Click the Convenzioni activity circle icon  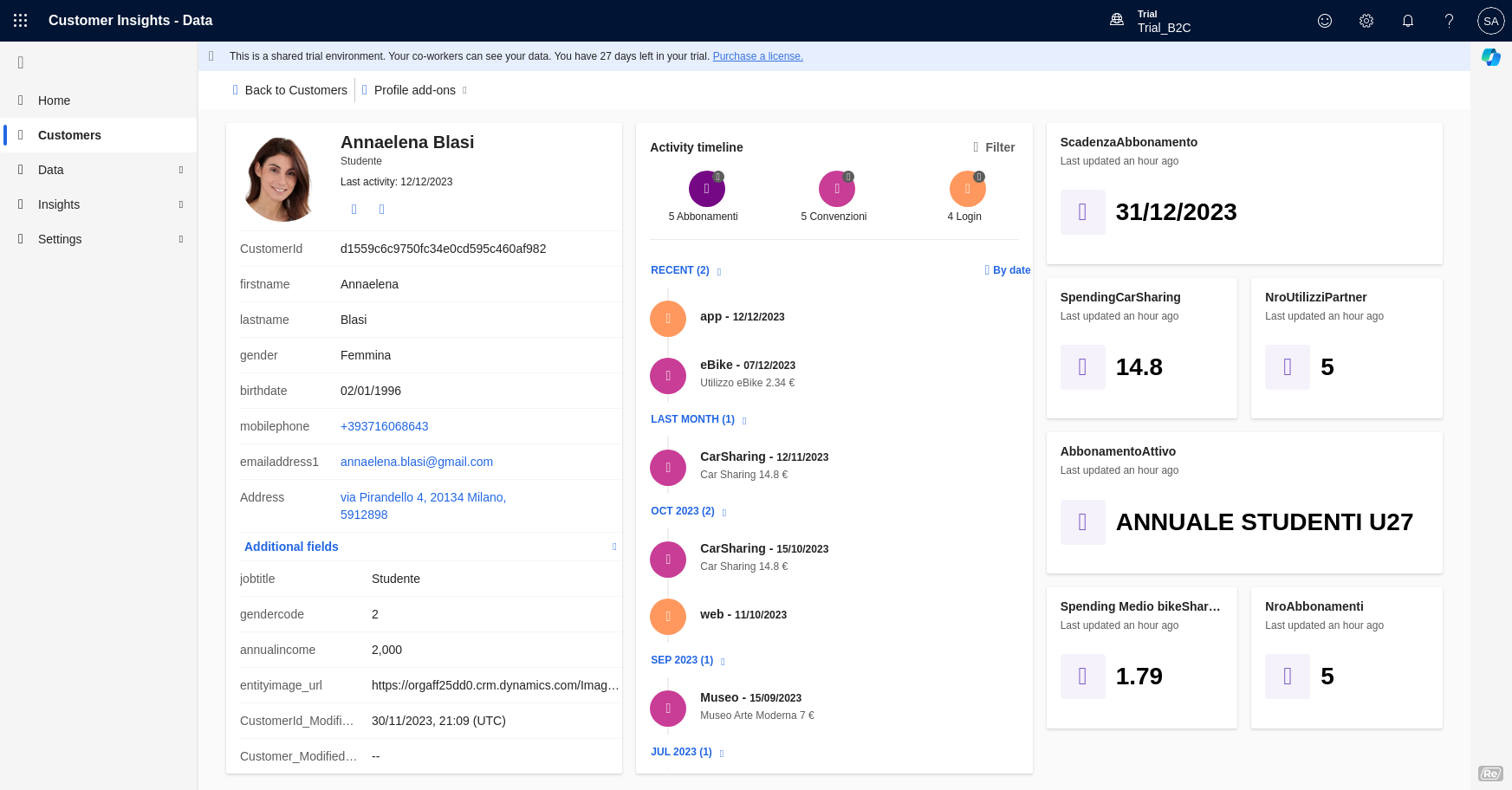pyautogui.click(x=836, y=188)
